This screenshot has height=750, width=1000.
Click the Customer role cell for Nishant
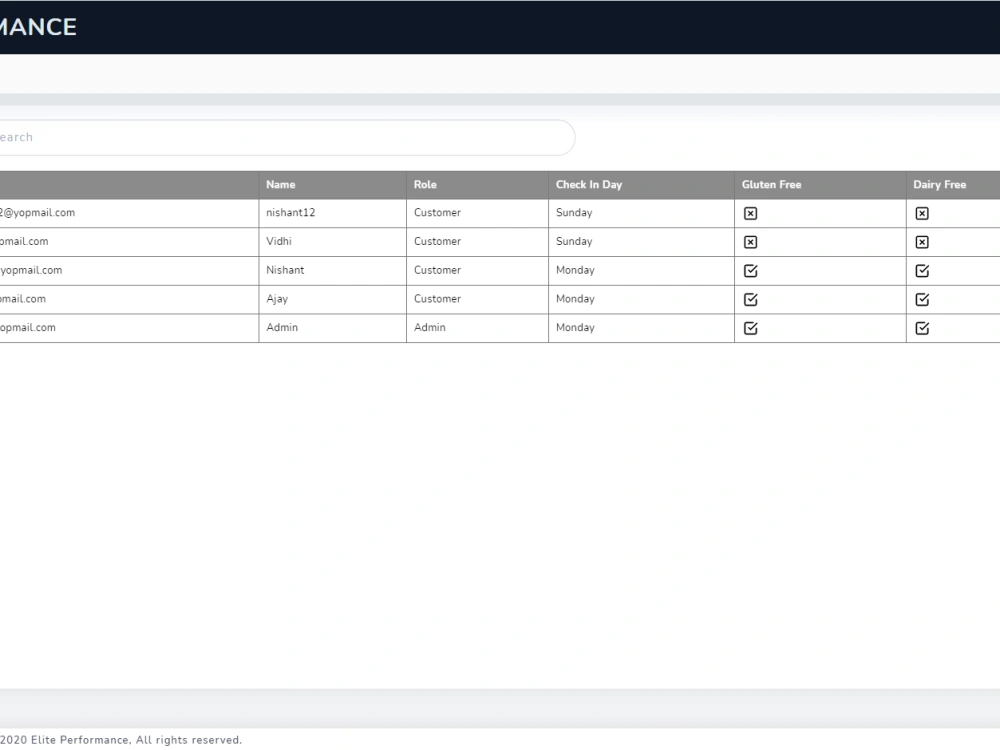coord(477,271)
